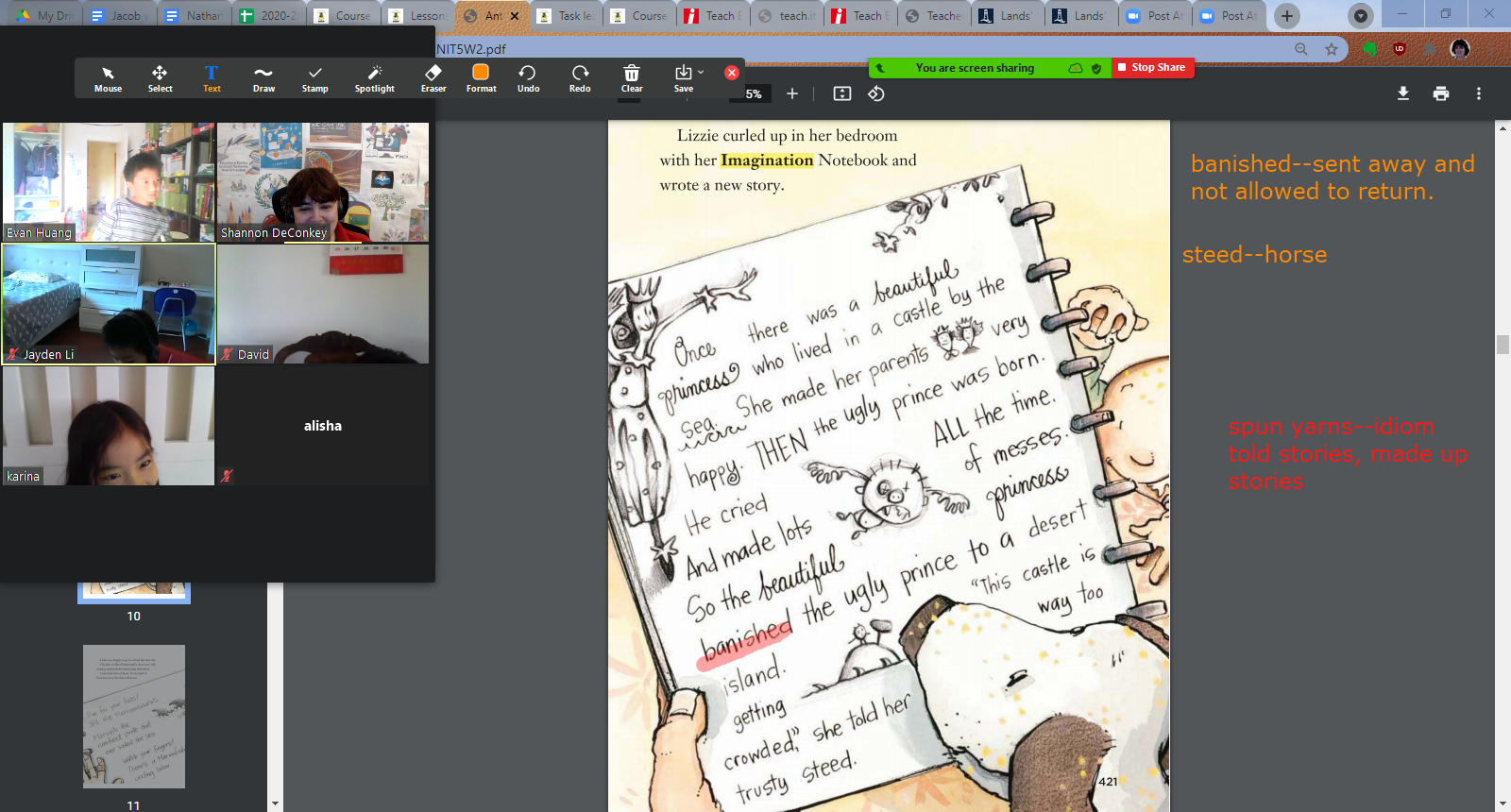Switch to the first Post At Zoom tab
The image size is (1511, 812).
[x=1155, y=16]
